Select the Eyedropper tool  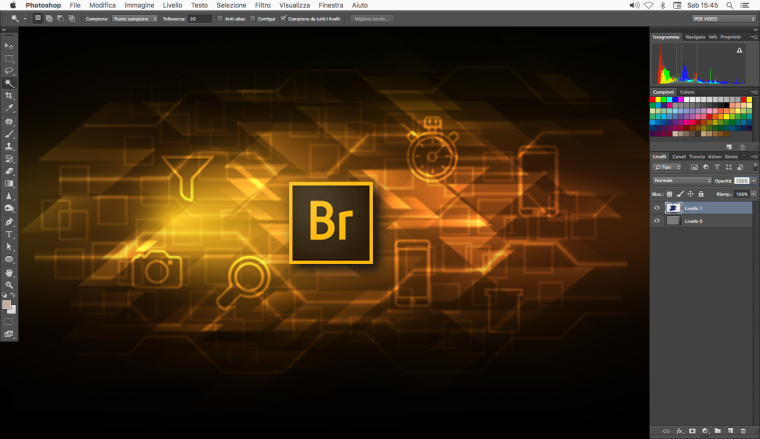9,109
